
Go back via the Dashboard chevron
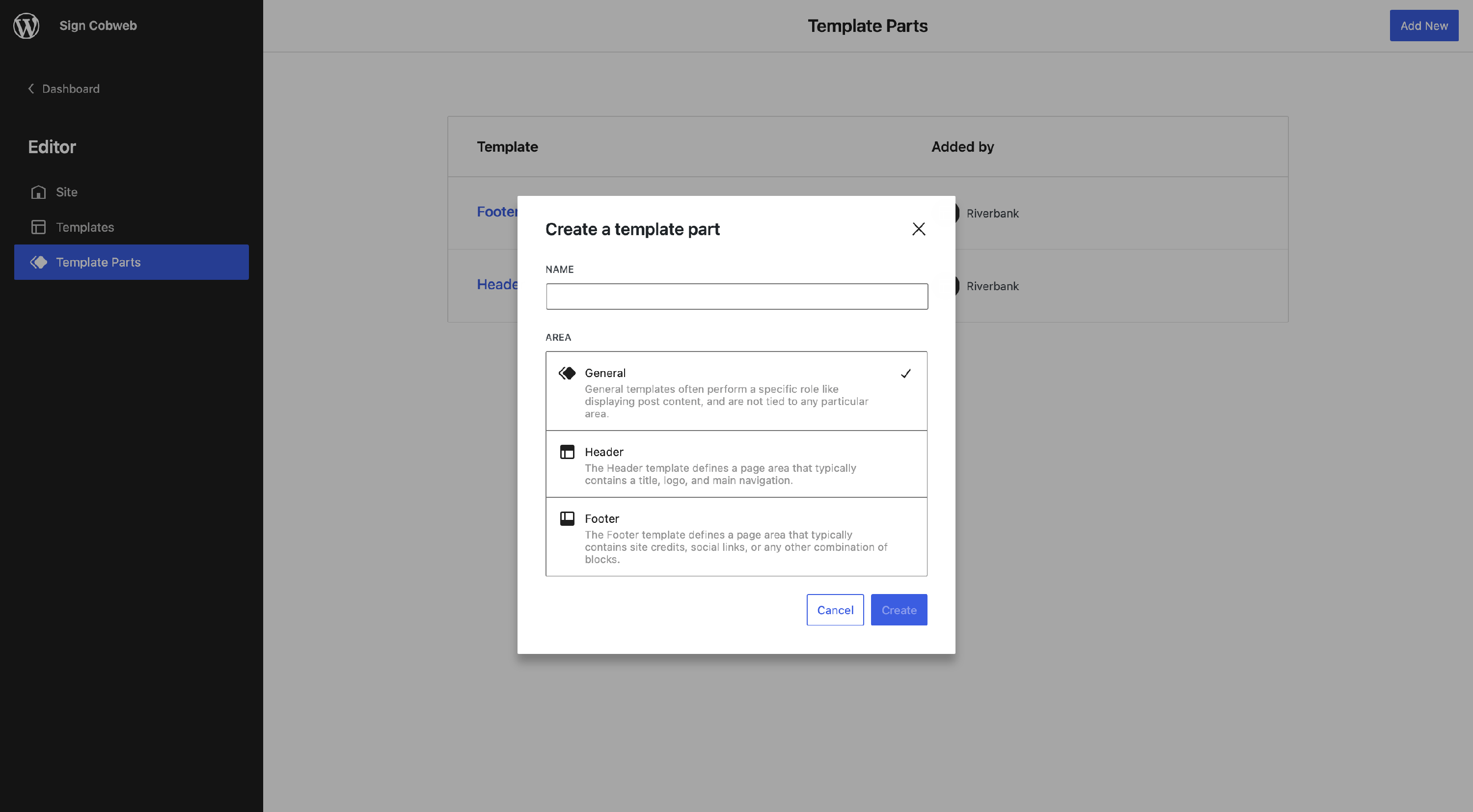click(x=31, y=89)
